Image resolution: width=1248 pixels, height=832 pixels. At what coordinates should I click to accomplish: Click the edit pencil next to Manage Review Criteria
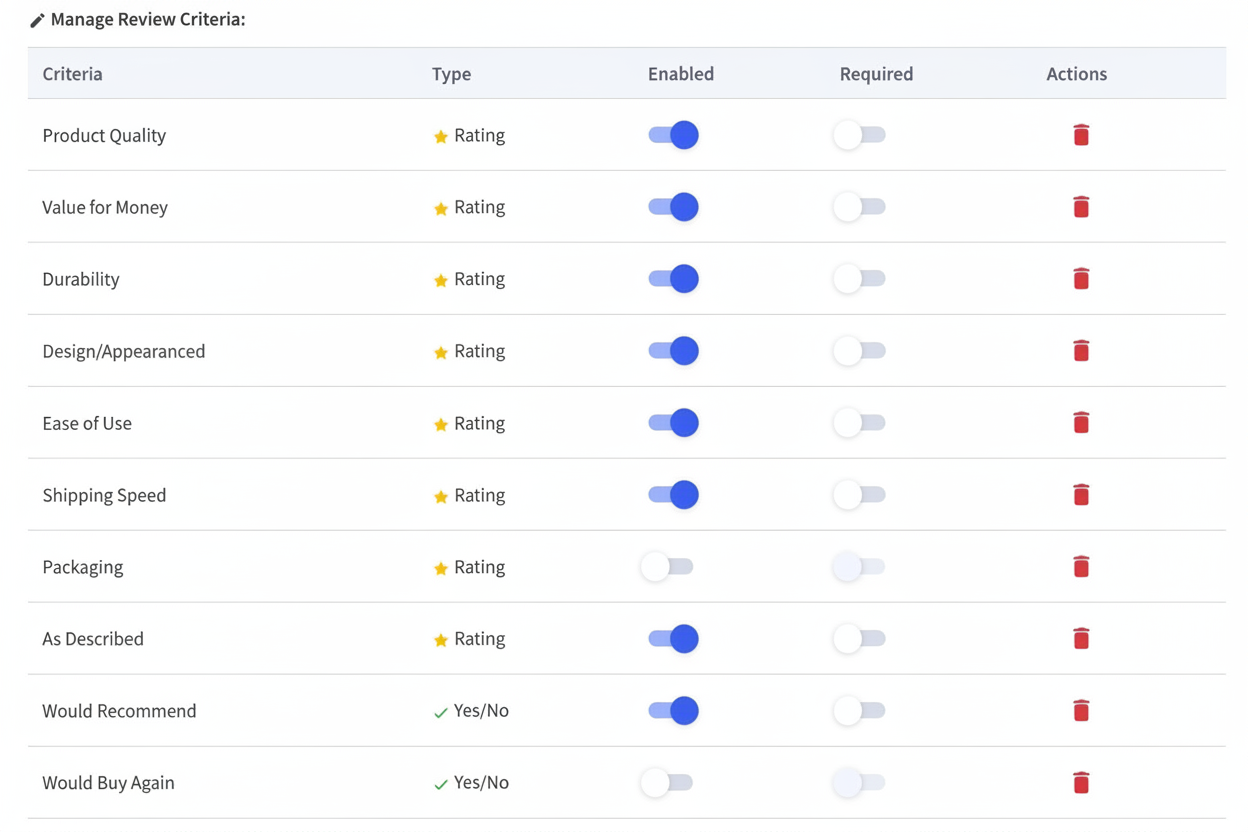tap(37, 18)
